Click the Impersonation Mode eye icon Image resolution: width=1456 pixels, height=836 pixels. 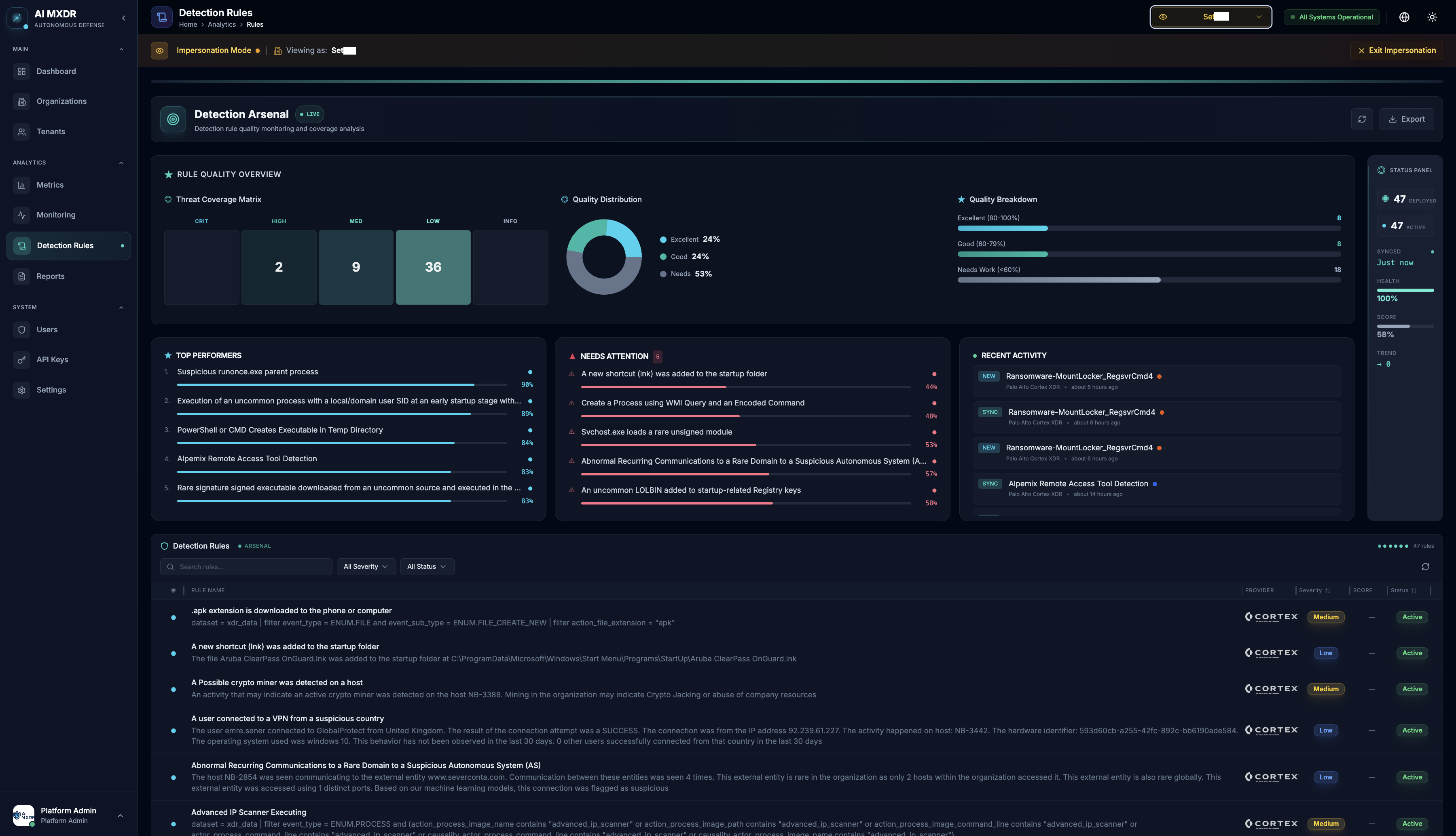tap(160, 51)
